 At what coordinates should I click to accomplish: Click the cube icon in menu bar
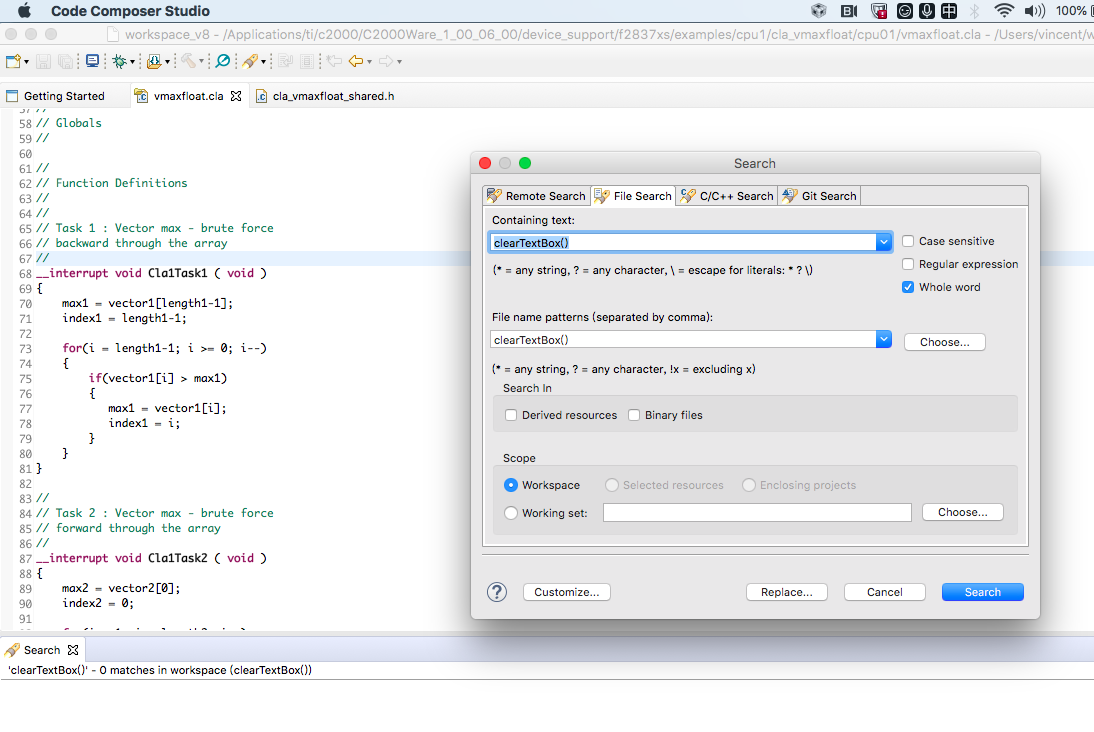click(x=818, y=10)
